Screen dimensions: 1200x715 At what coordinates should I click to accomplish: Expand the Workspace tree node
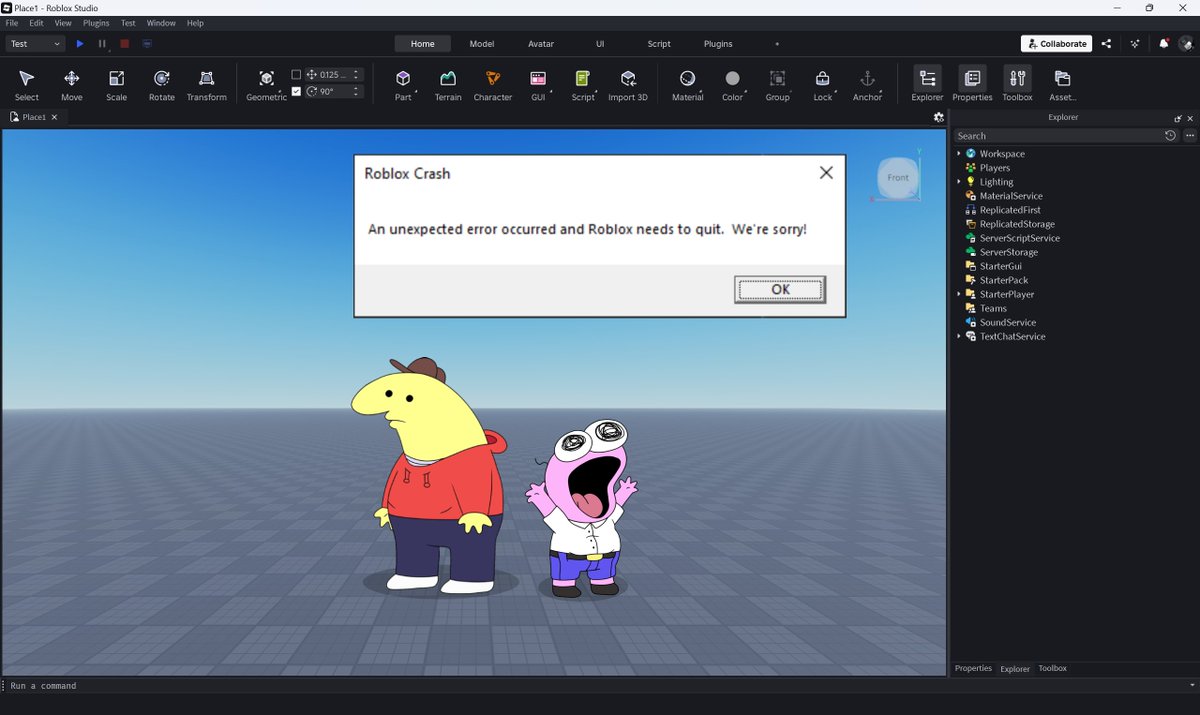959,153
